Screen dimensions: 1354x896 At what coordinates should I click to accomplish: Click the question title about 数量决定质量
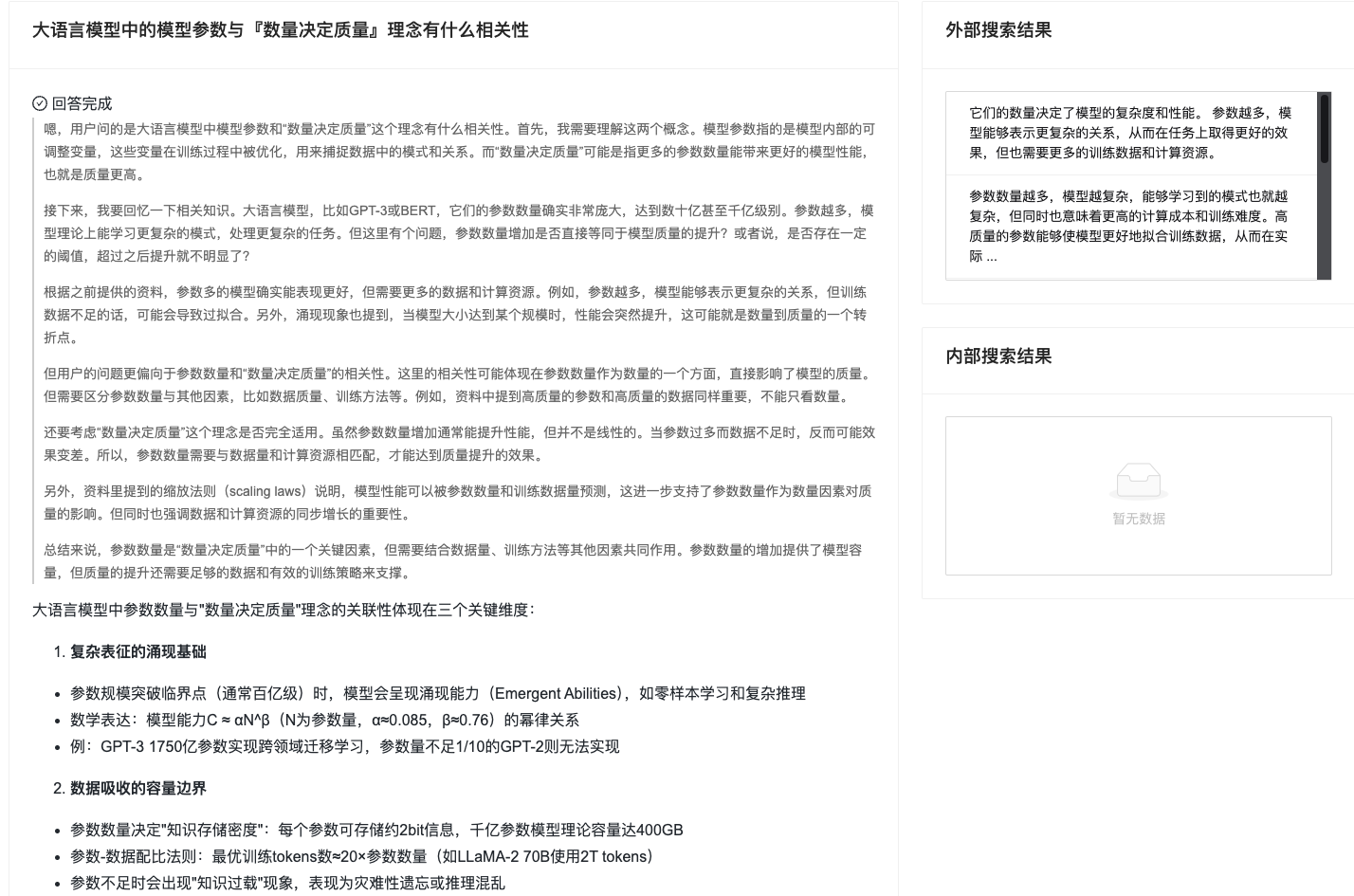tap(281, 30)
